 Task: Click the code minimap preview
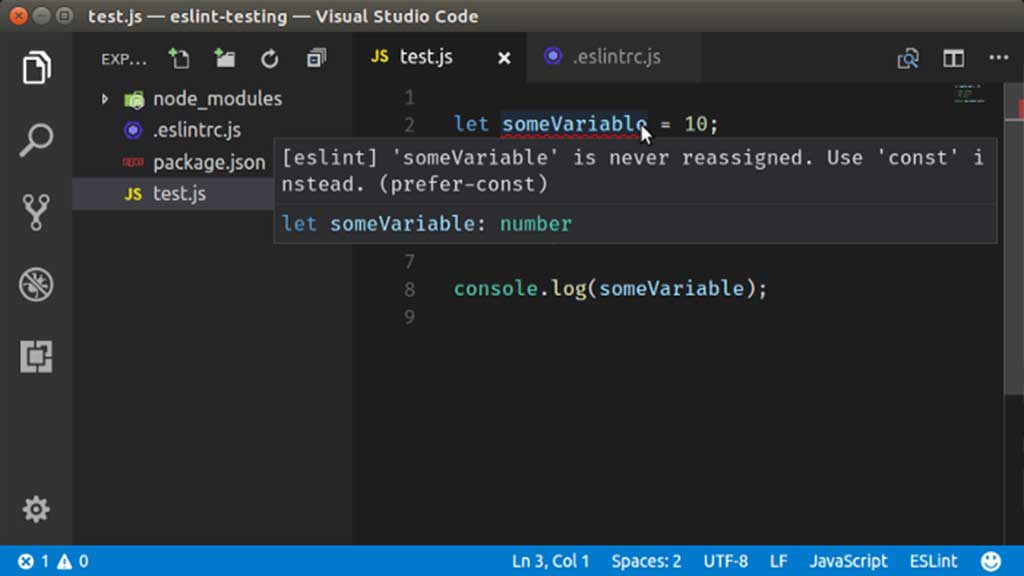pos(969,94)
